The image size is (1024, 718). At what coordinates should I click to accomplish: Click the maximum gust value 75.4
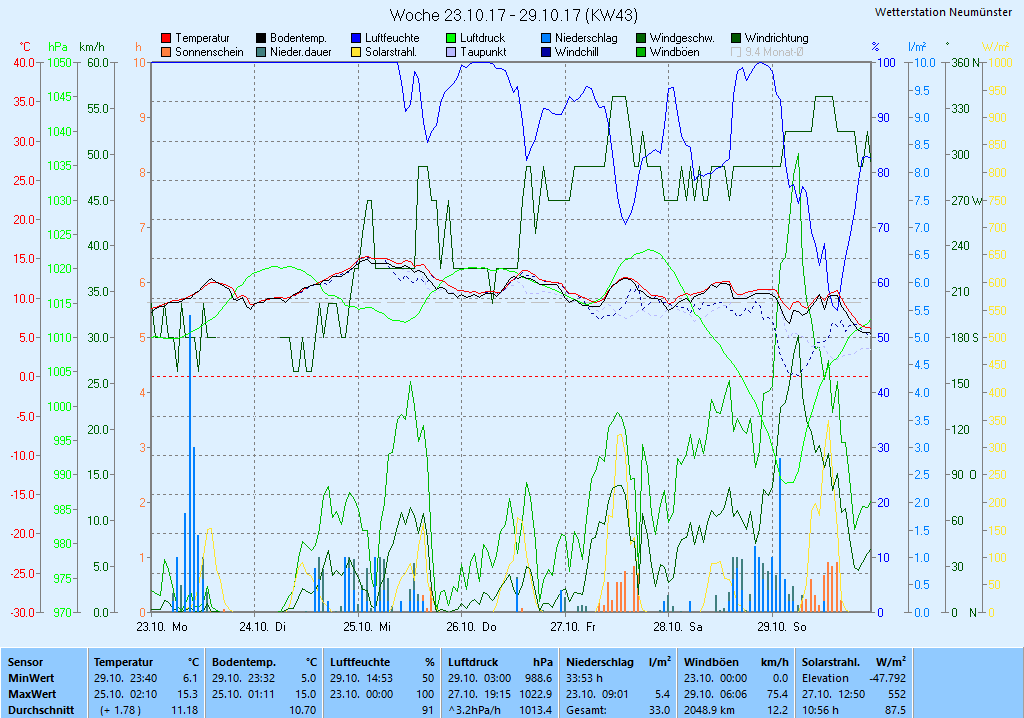pyautogui.click(x=776, y=694)
